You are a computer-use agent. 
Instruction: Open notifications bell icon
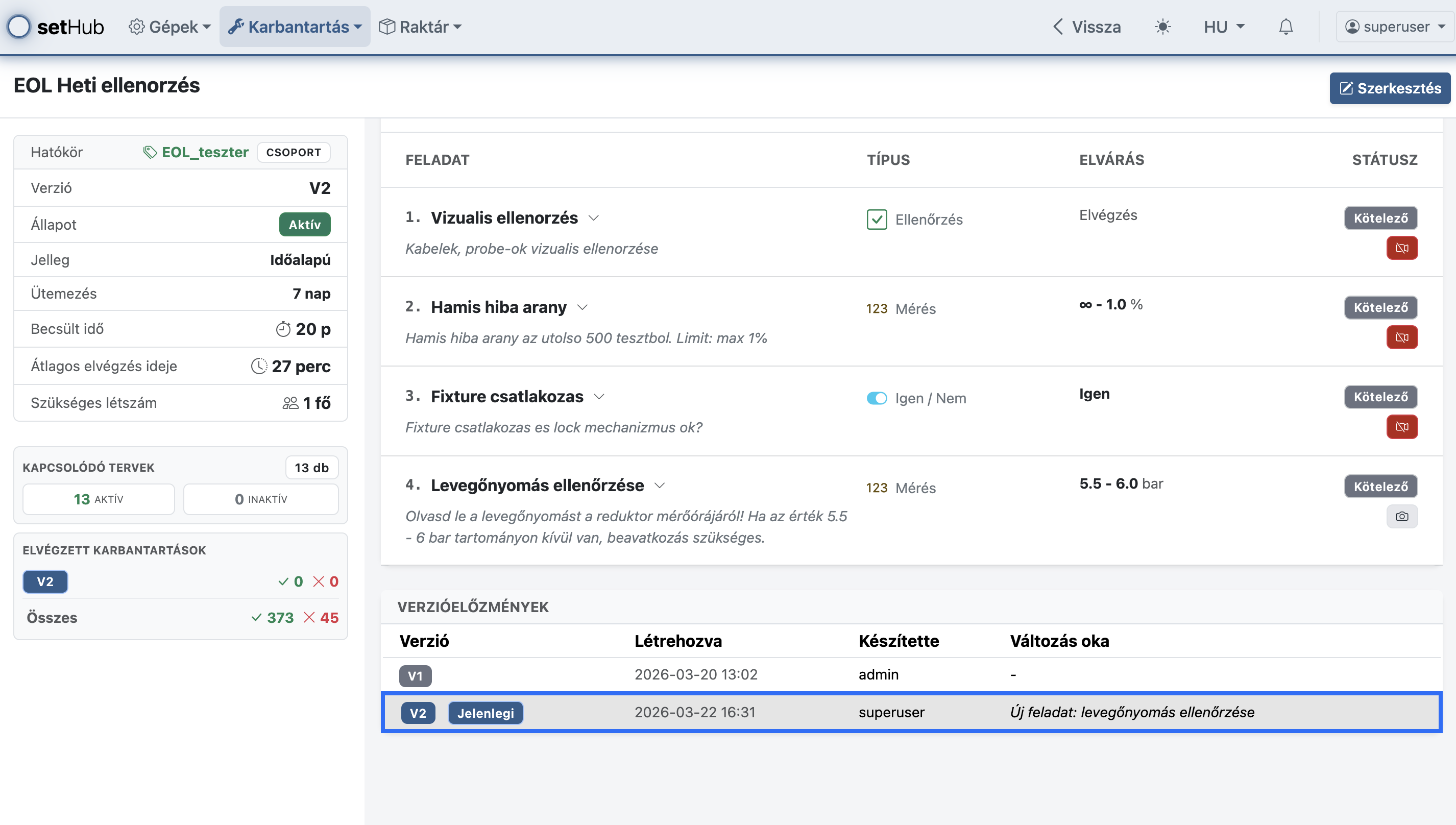click(1285, 27)
